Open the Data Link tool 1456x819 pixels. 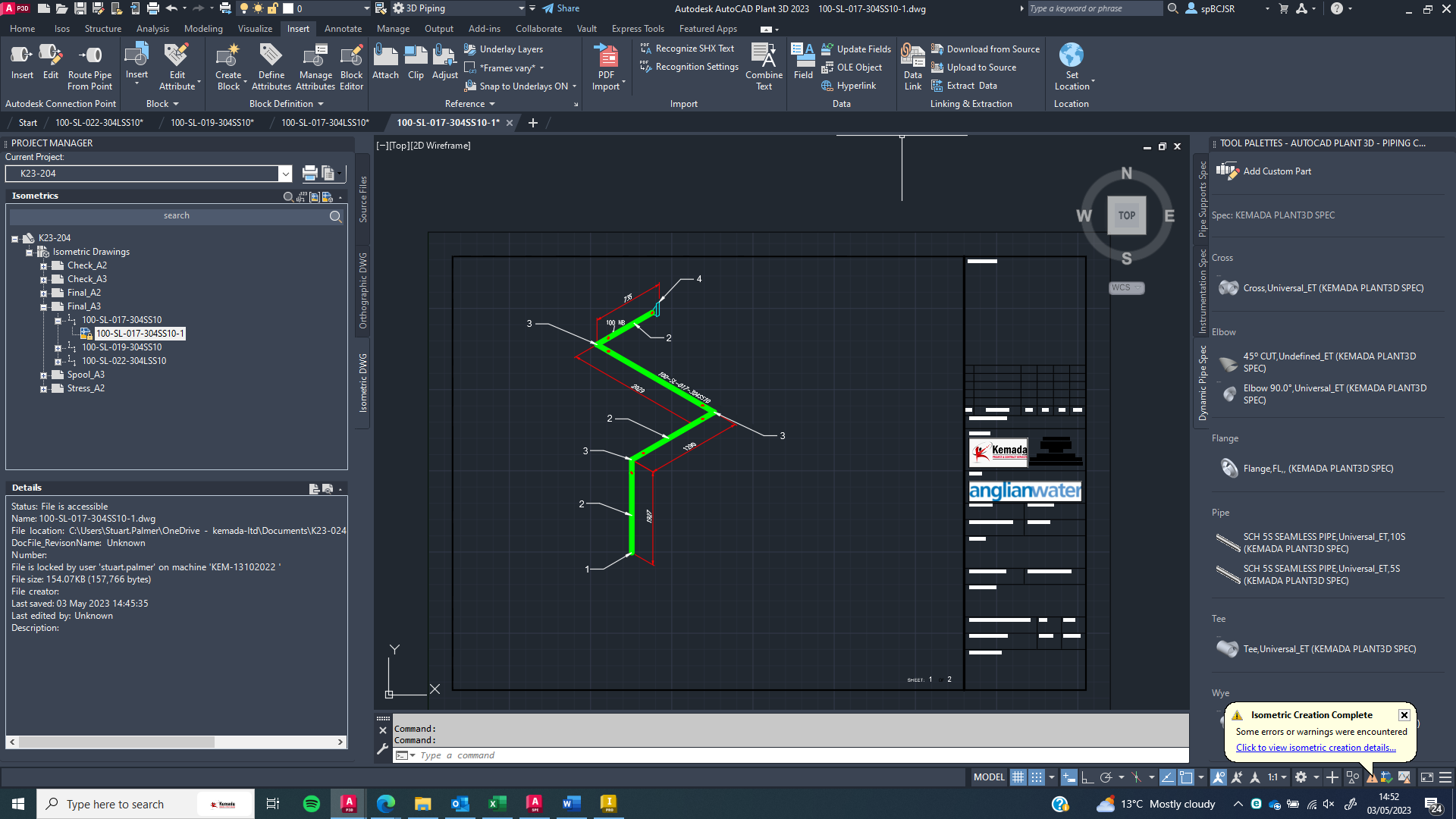point(912,65)
